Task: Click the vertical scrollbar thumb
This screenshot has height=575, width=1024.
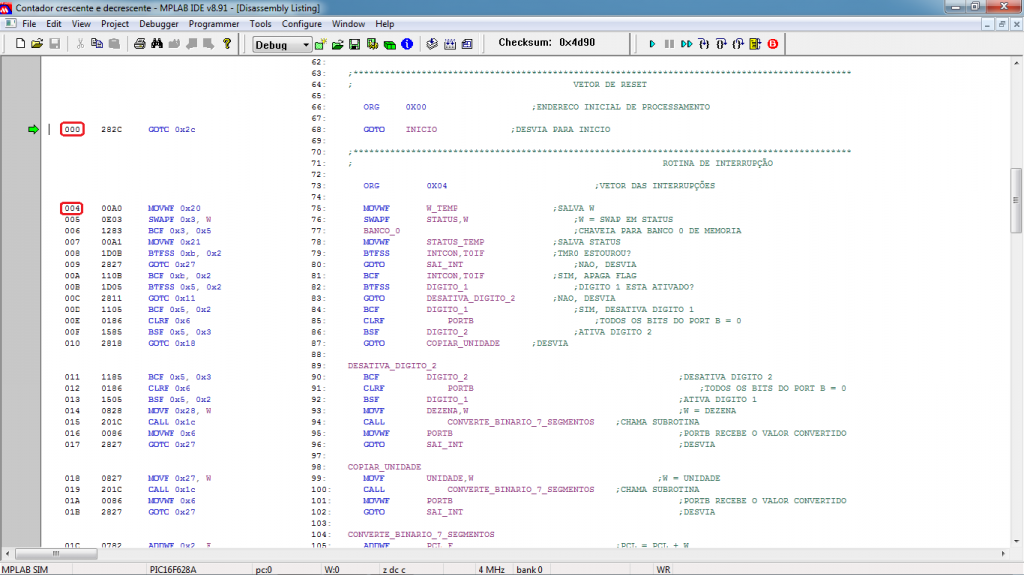Action: 1016,200
